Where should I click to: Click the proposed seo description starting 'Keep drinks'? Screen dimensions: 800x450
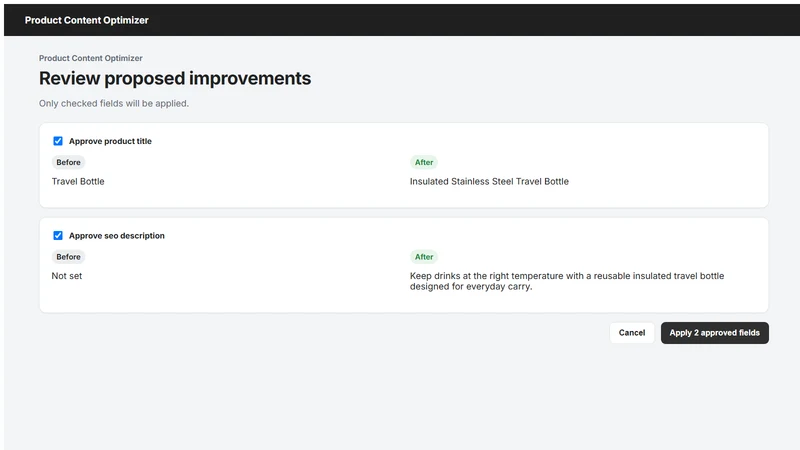tap(567, 281)
